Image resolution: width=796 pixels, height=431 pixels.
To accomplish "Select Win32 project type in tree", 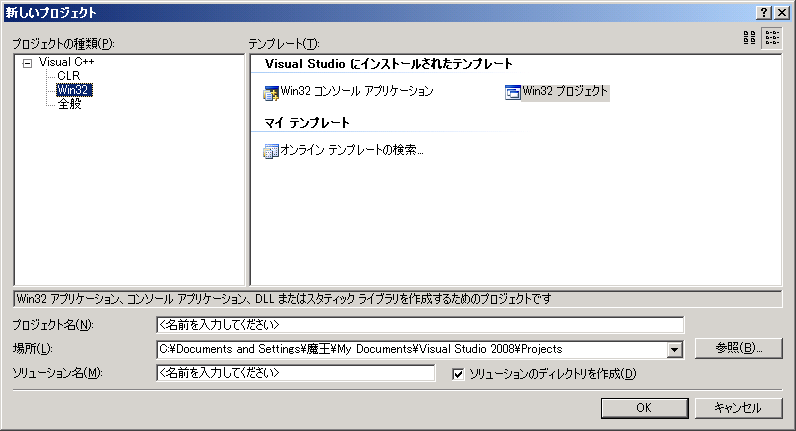I will click(x=74, y=90).
